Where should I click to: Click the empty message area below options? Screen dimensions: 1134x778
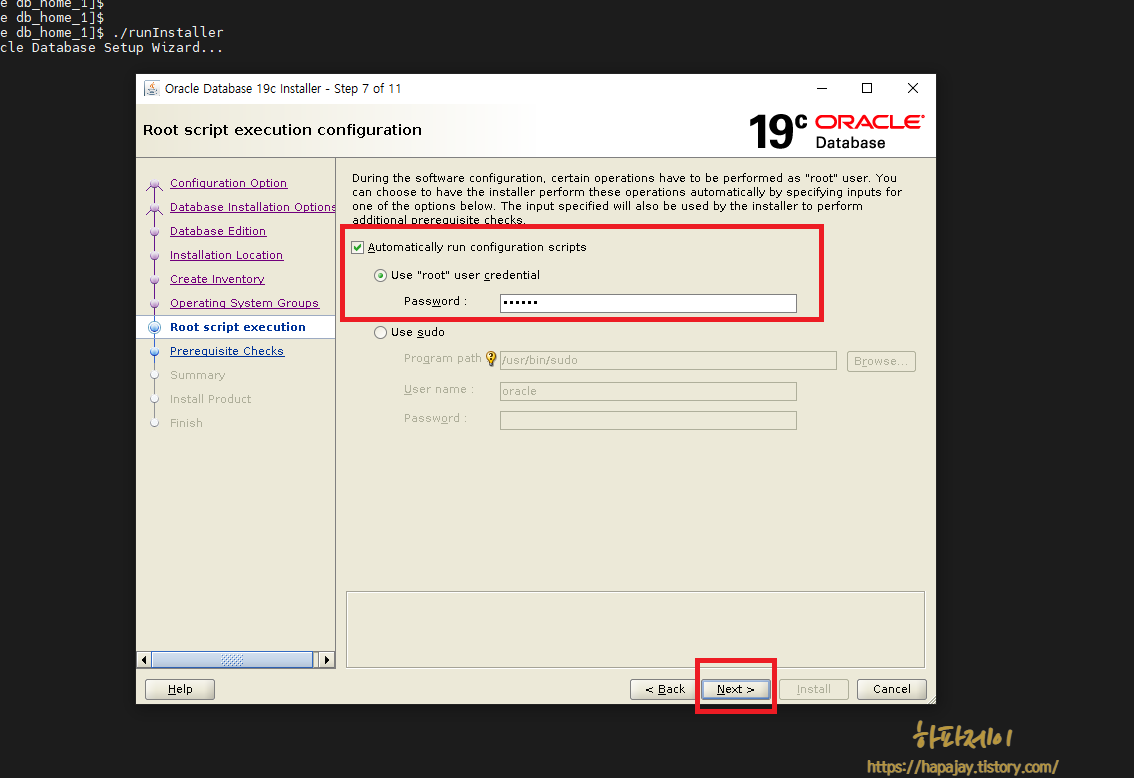tap(635, 629)
